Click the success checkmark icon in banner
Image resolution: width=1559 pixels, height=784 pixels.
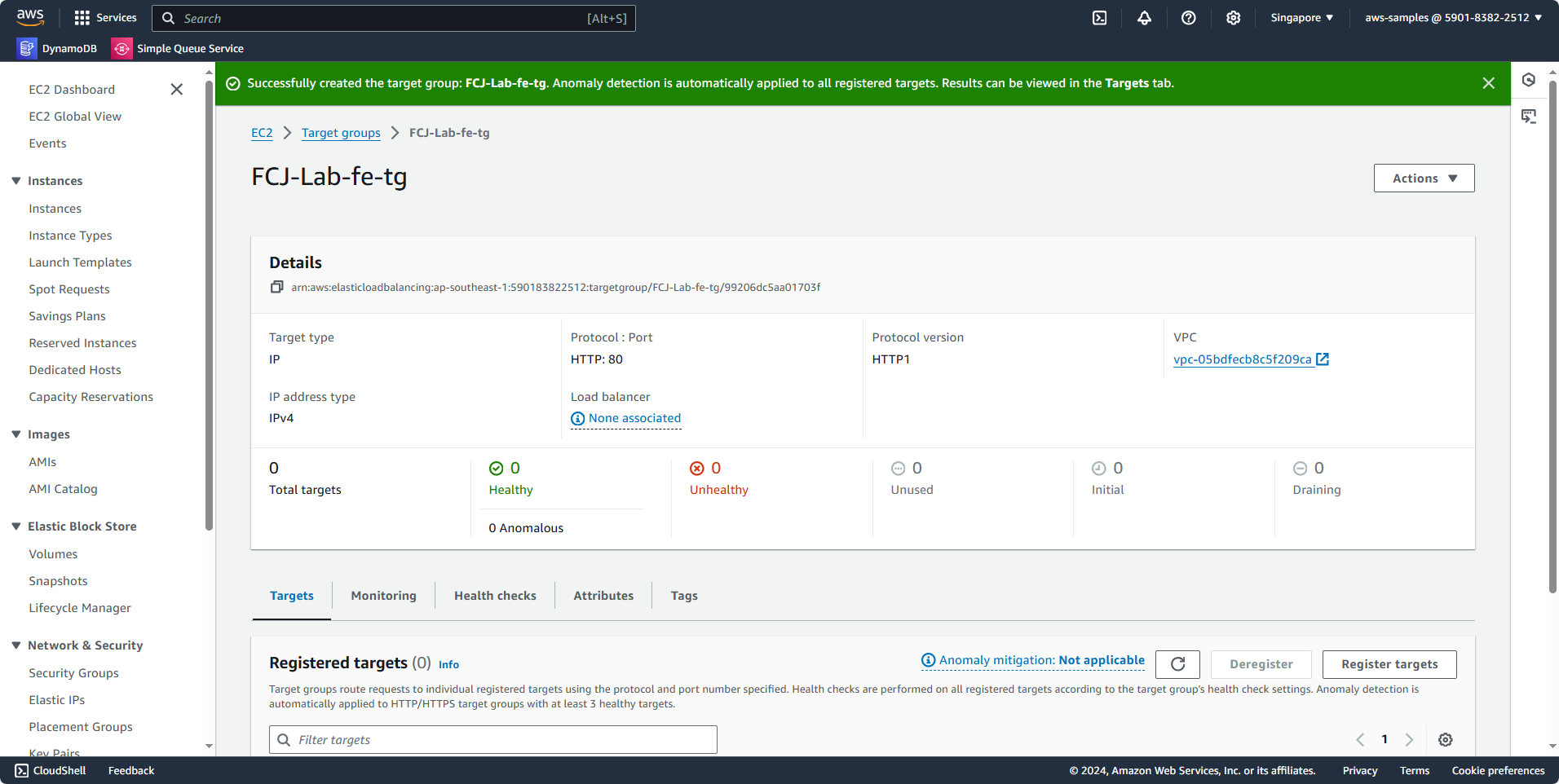(x=233, y=84)
